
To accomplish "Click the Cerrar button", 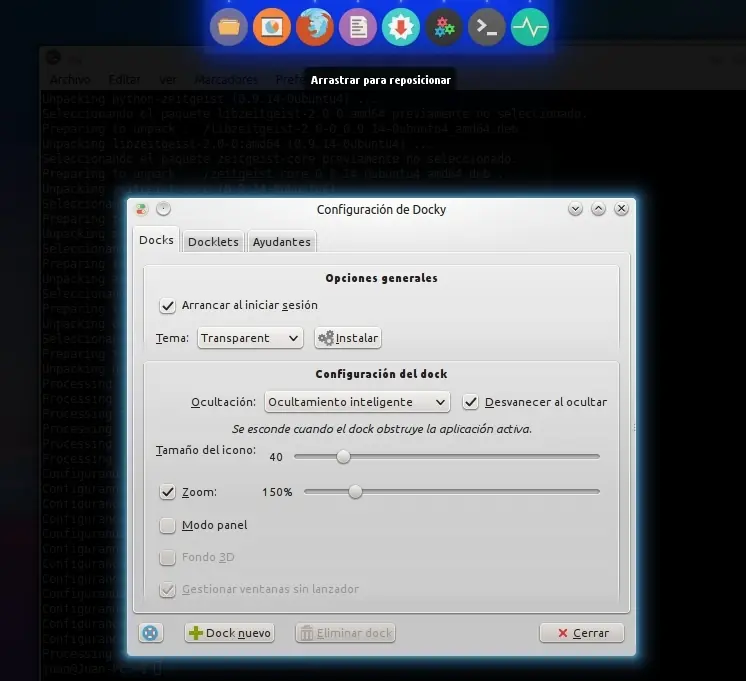I will pyautogui.click(x=581, y=633).
